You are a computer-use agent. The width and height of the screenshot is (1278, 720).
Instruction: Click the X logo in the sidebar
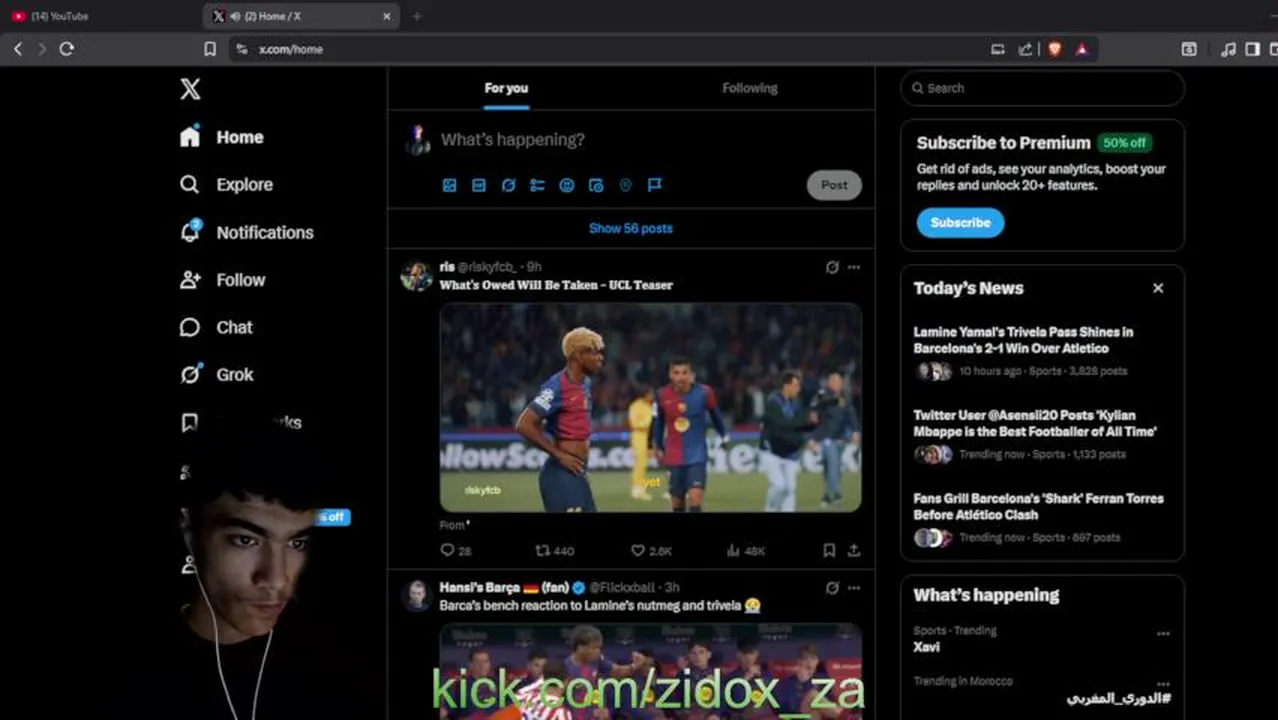[x=190, y=88]
